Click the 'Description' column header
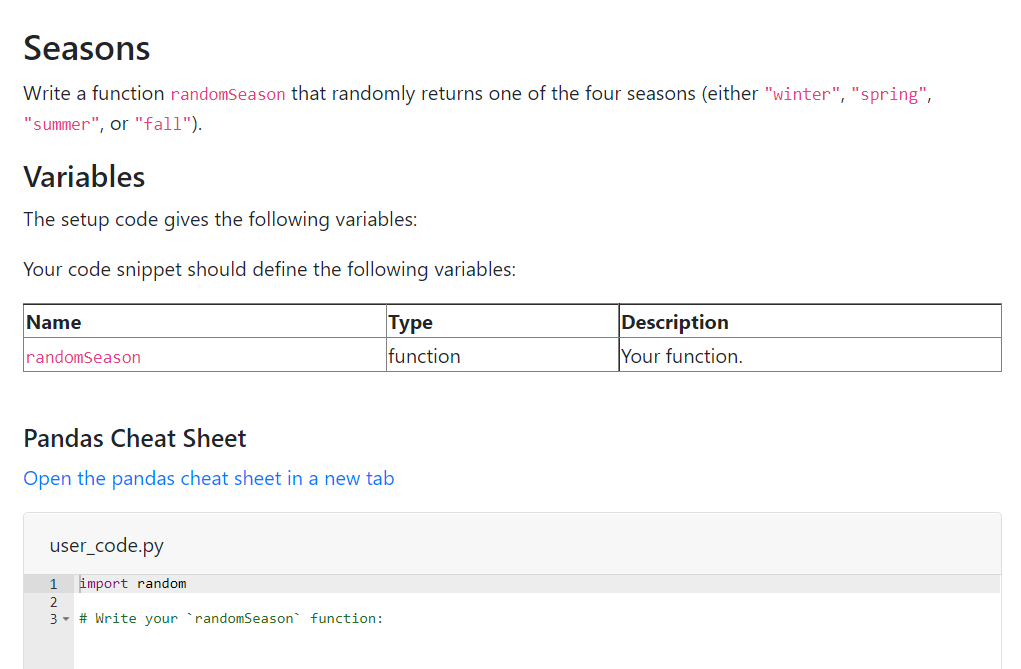The image size is (1021, 669). point(810,322)
